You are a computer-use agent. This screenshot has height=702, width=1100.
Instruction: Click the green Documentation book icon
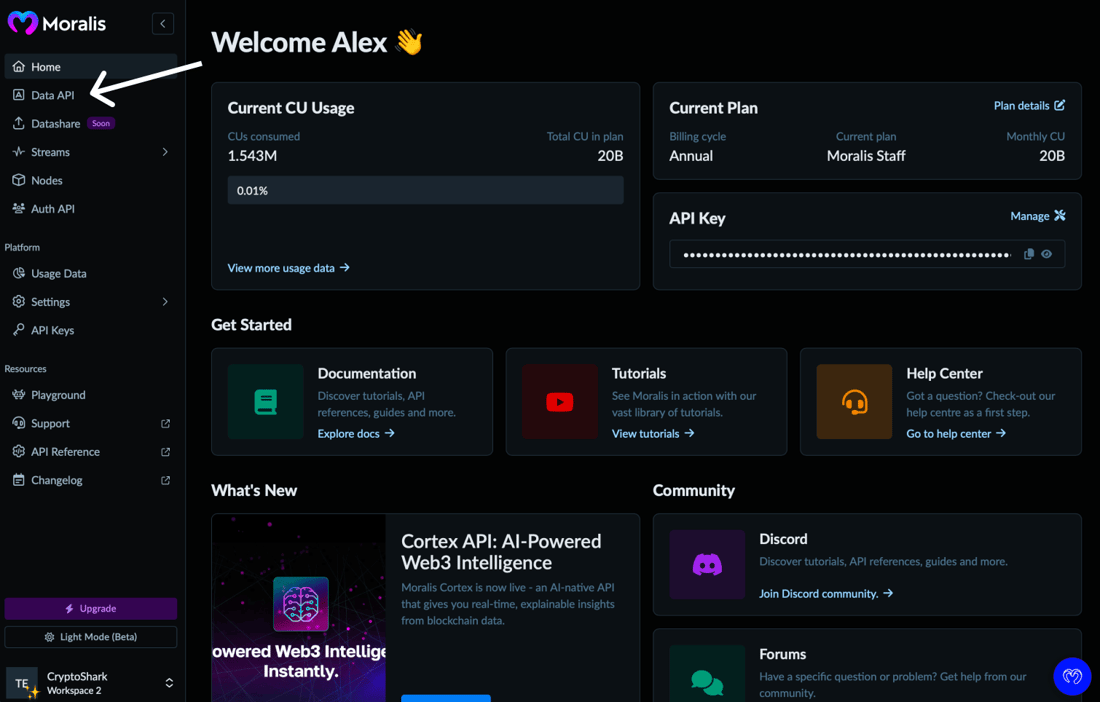[265, 402]
